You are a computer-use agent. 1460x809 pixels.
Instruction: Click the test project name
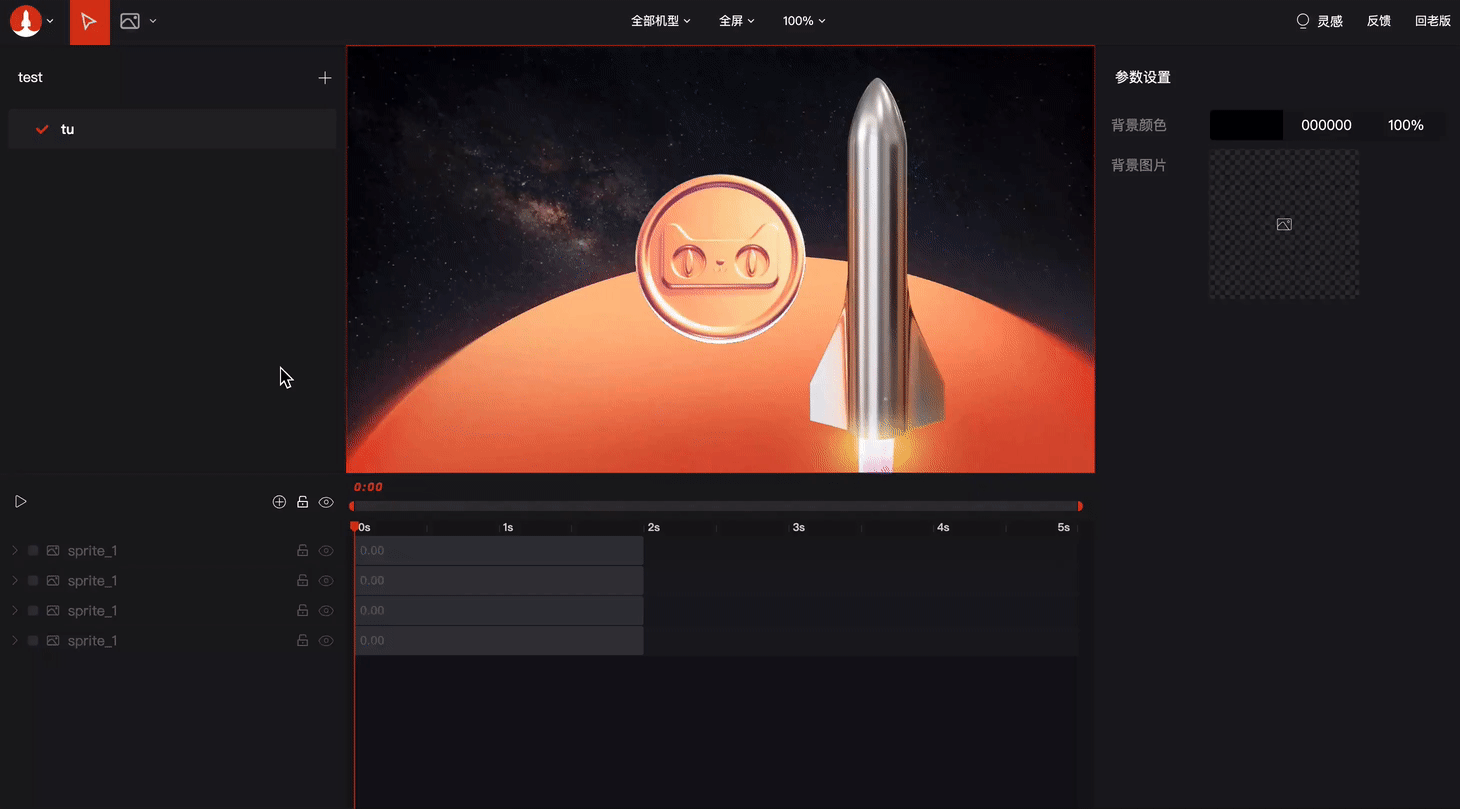[x=30, y=77]
